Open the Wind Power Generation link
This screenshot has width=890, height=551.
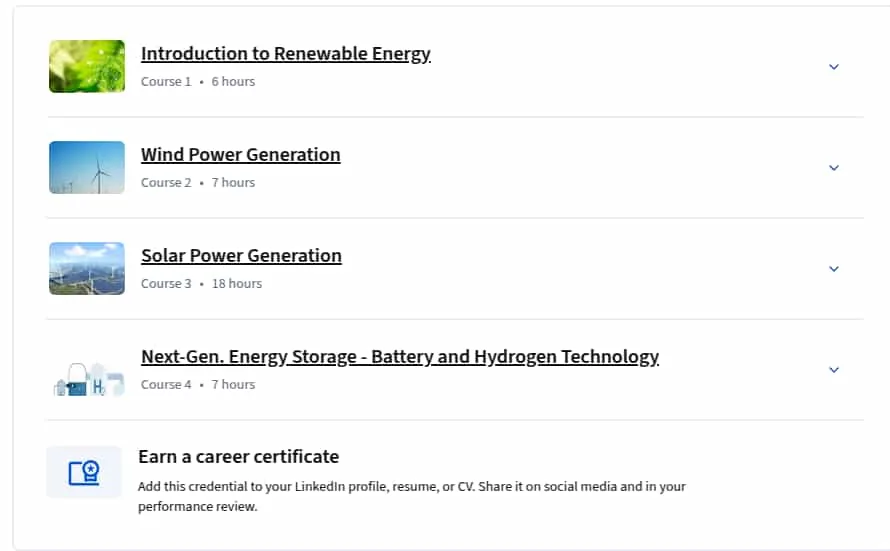point(241,154)
